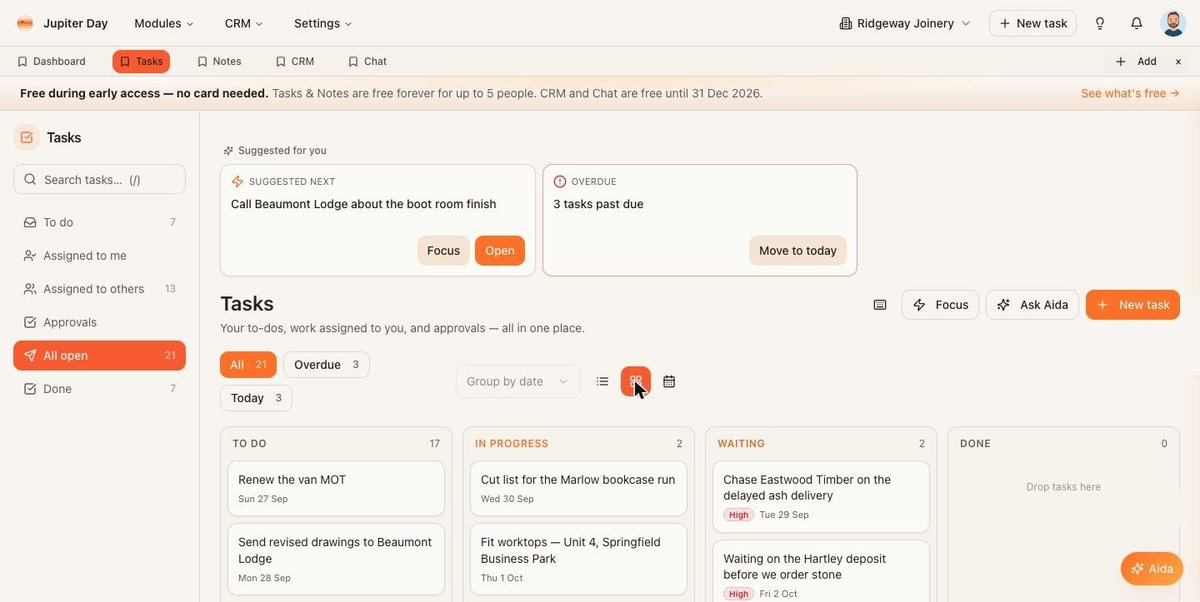
Task: Open Approvals in the sidebar
Action: point(99,322)
